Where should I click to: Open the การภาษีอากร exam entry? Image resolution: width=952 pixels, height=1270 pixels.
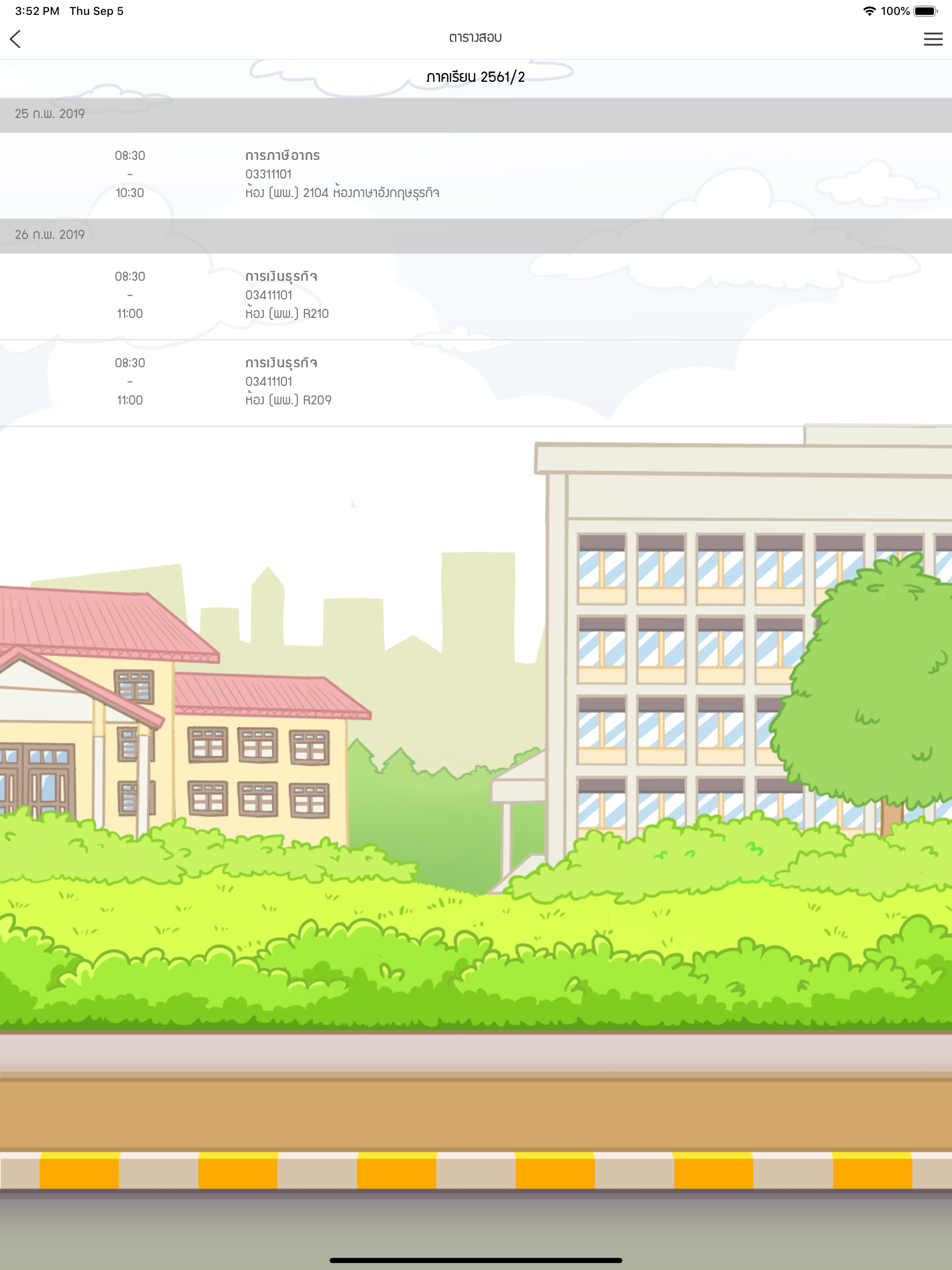[476, 175]
